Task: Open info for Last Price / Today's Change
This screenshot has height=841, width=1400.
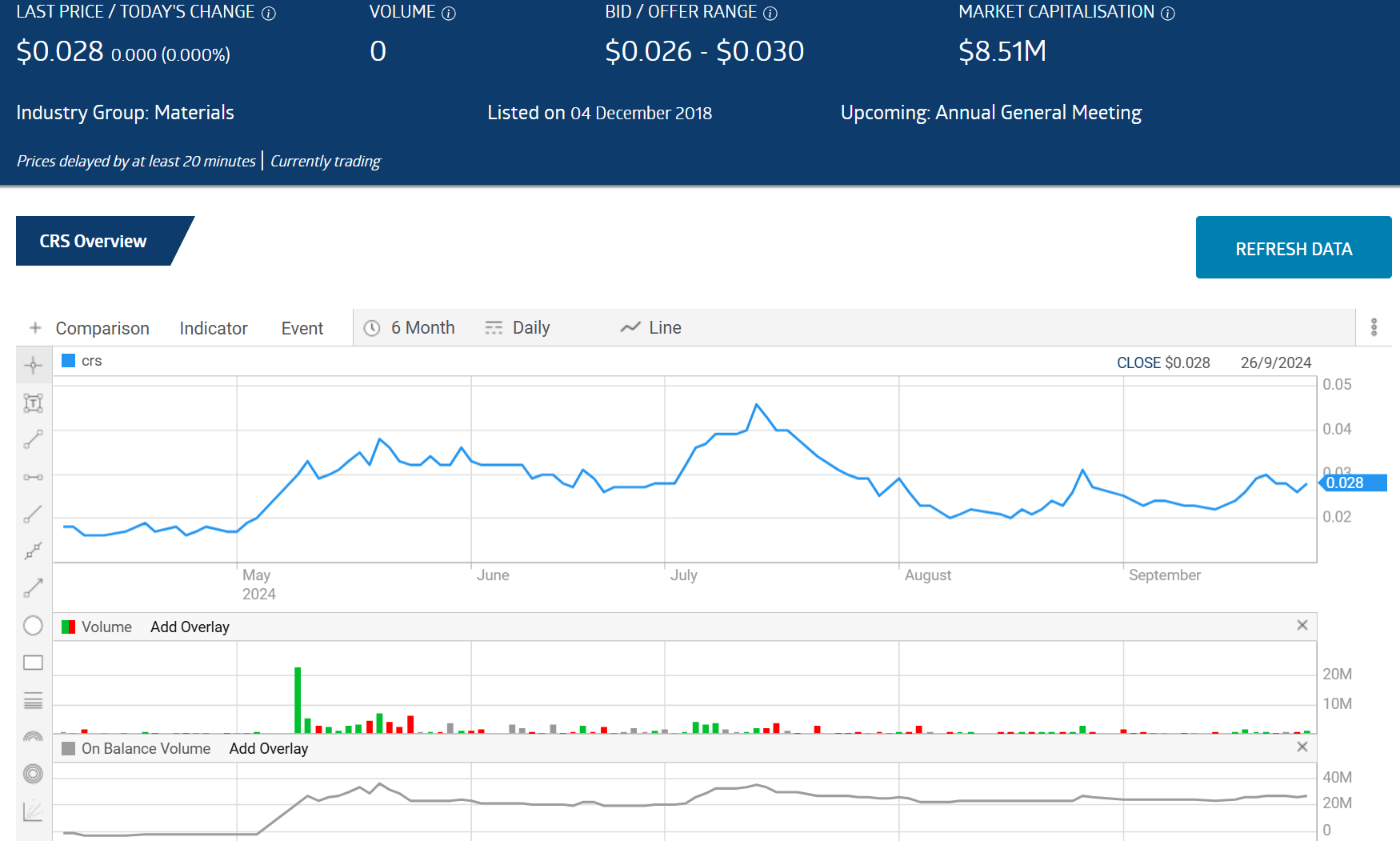Action: pos(269,14)
